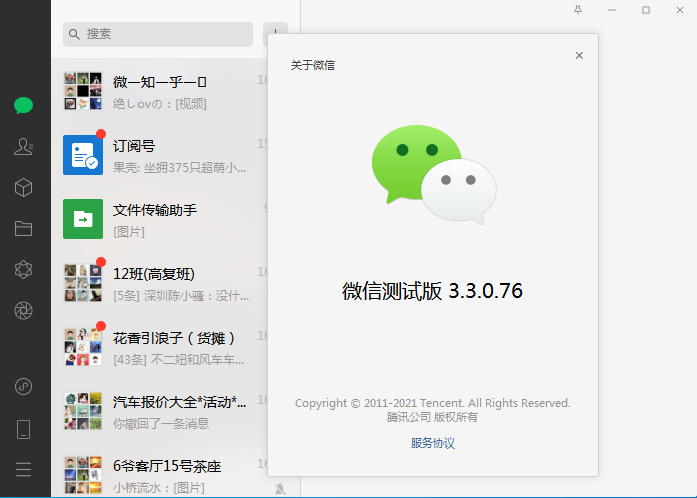The width and height of the screenshot is (697, 498).
Task: Click the WeChat logo in about dialog
Action: pyautogui.click(x=434, y=174)
